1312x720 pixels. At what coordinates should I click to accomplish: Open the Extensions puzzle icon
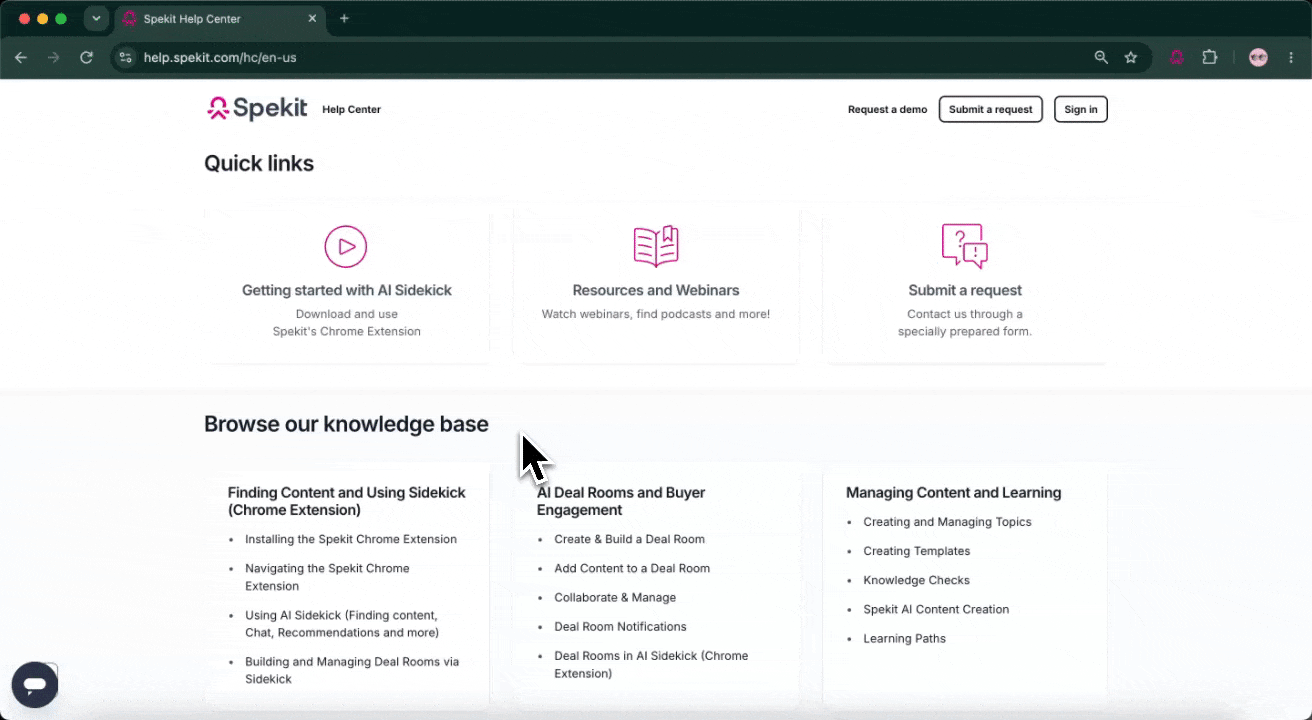(x=1210, y=57)
